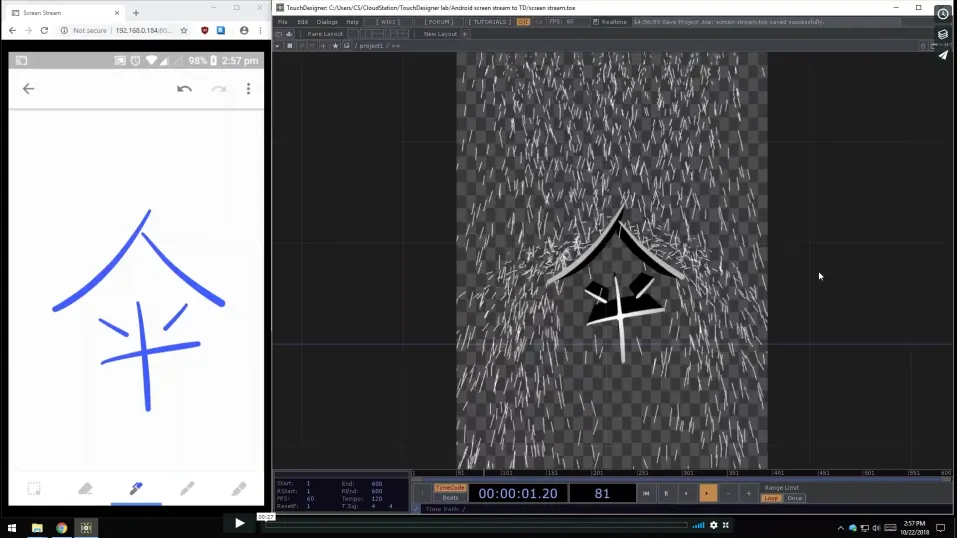Pause the timeline playback
This screenshot has width=960, height=538.
666,493
